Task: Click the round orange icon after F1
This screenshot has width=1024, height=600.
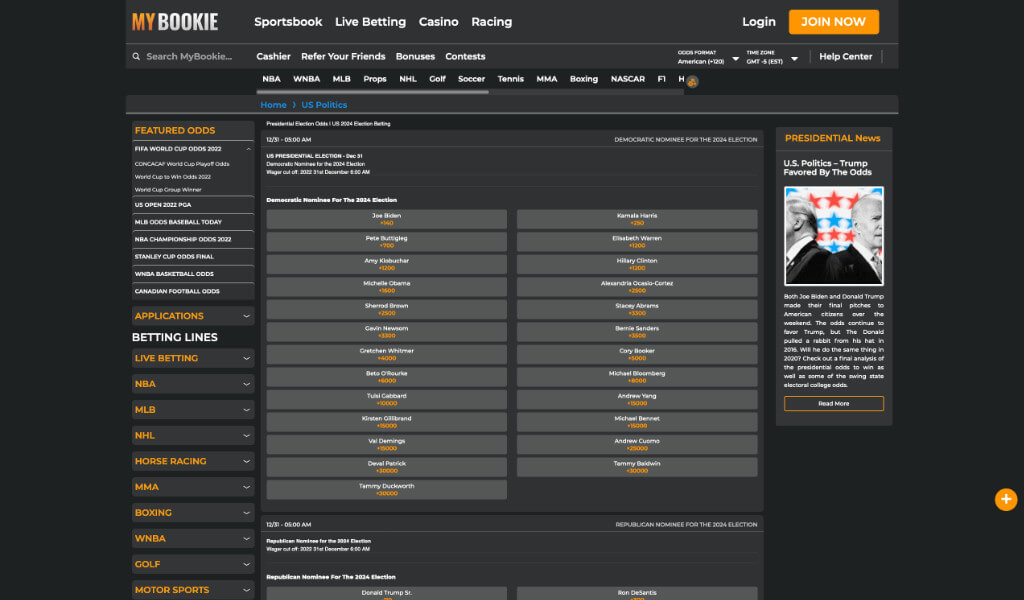Action: coord(692,82)
